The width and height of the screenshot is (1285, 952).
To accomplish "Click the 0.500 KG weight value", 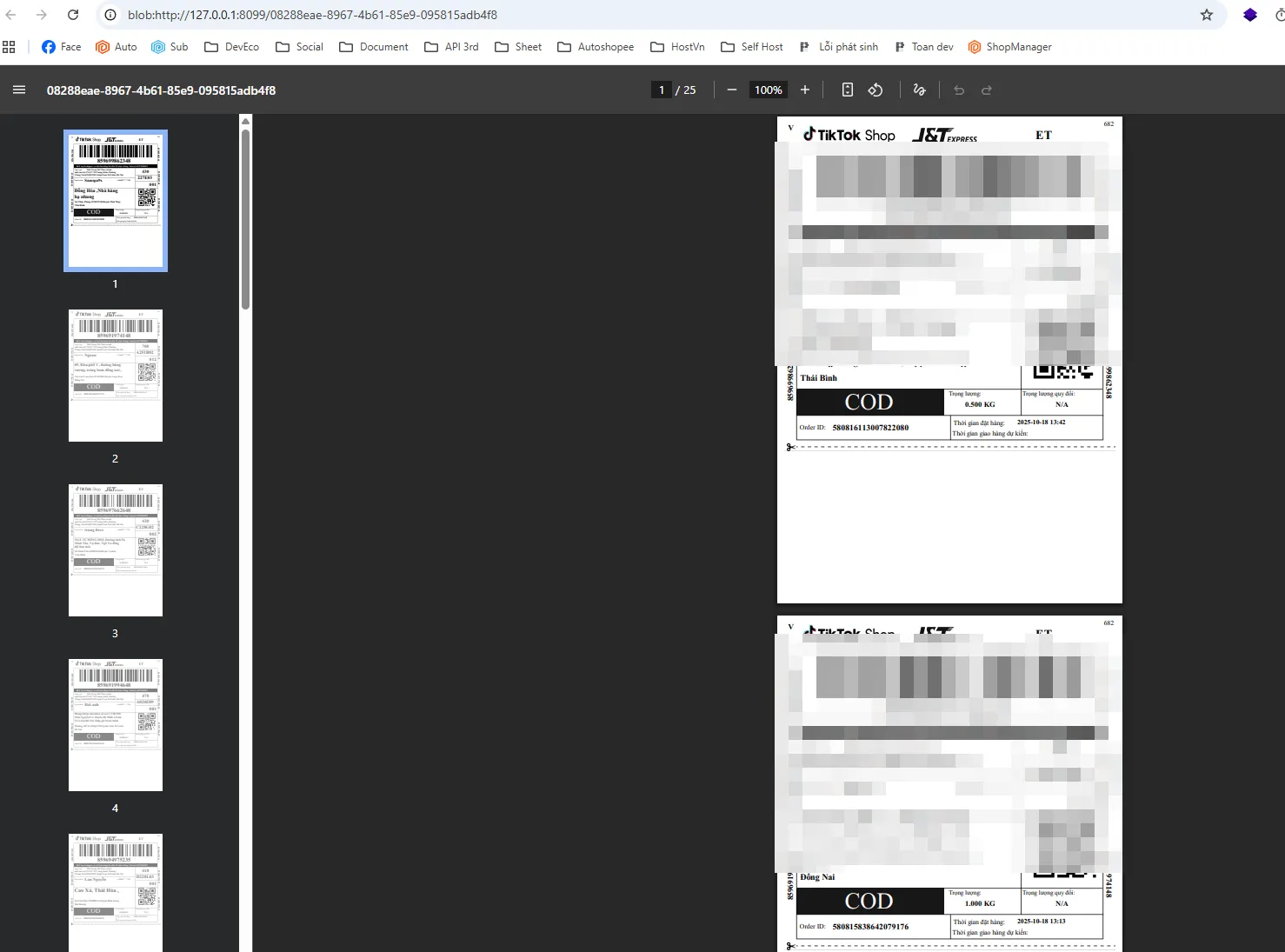I will pyautogui.click(x=980, y=404).
